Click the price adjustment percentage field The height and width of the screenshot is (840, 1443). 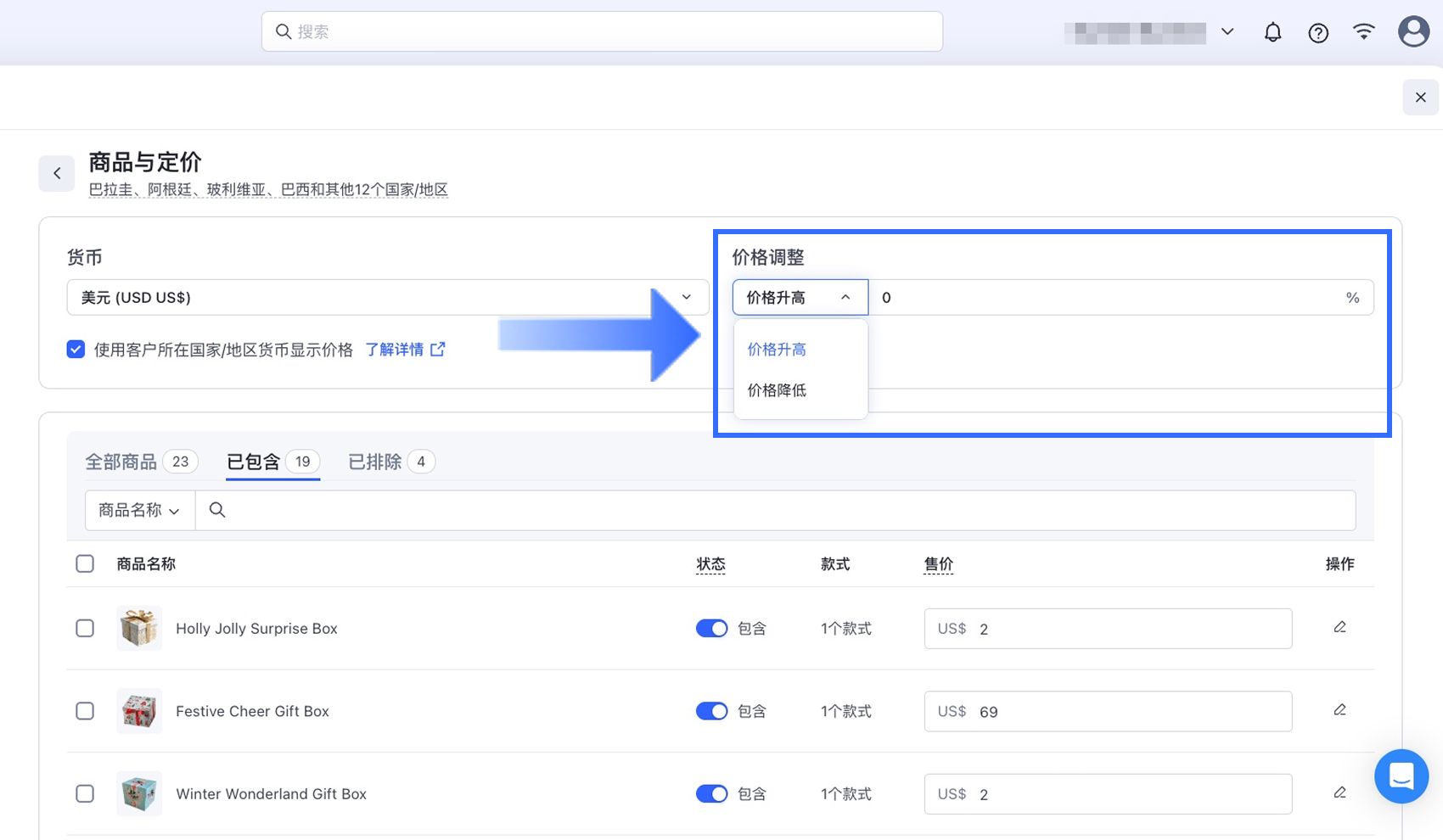(1120, 297)
